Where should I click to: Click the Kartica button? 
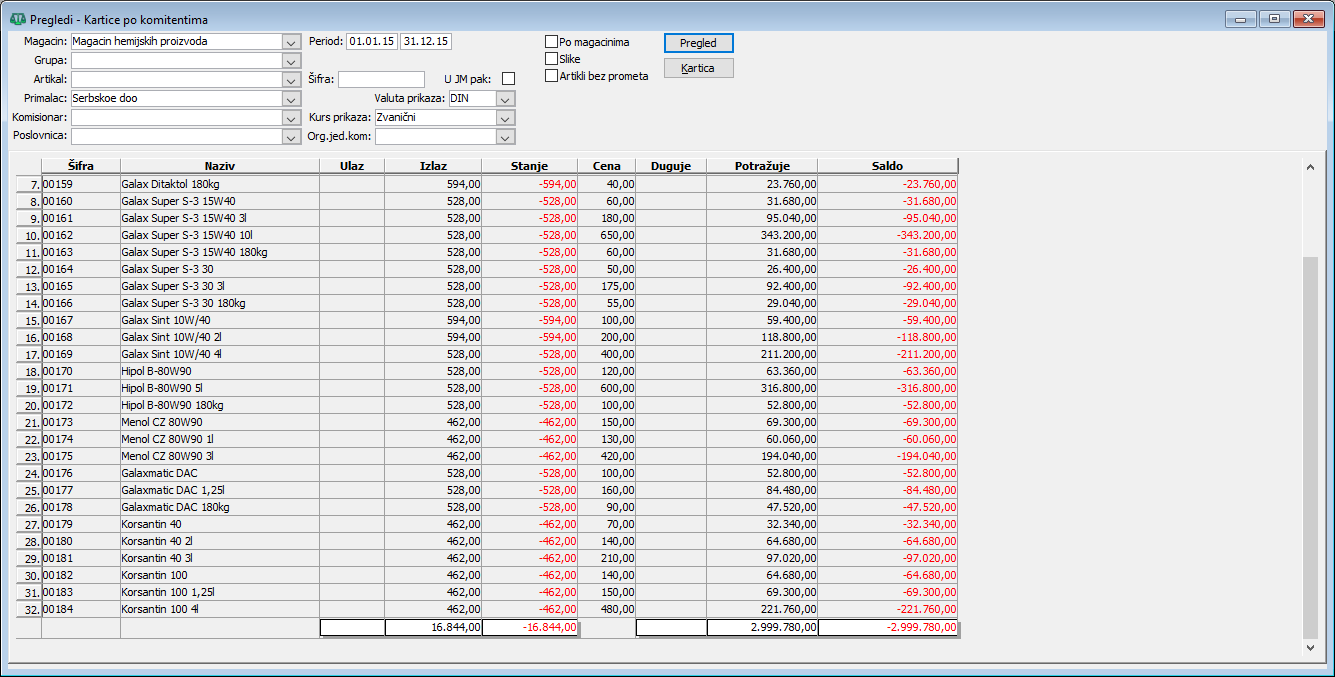(698, 68)
